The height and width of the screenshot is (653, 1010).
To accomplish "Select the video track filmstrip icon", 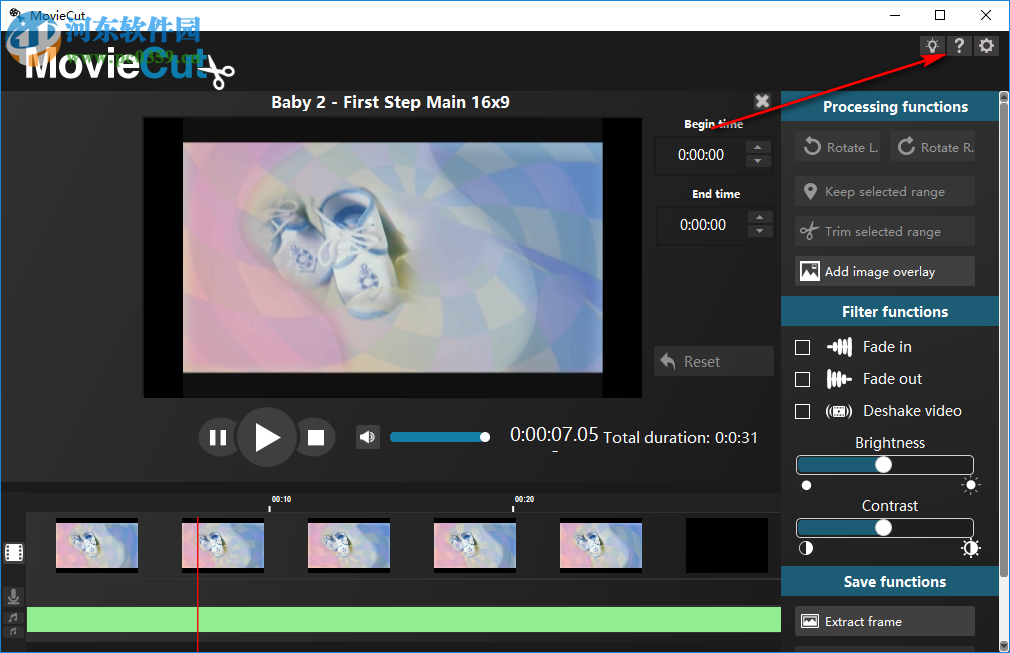I will (x=14, y=551).
